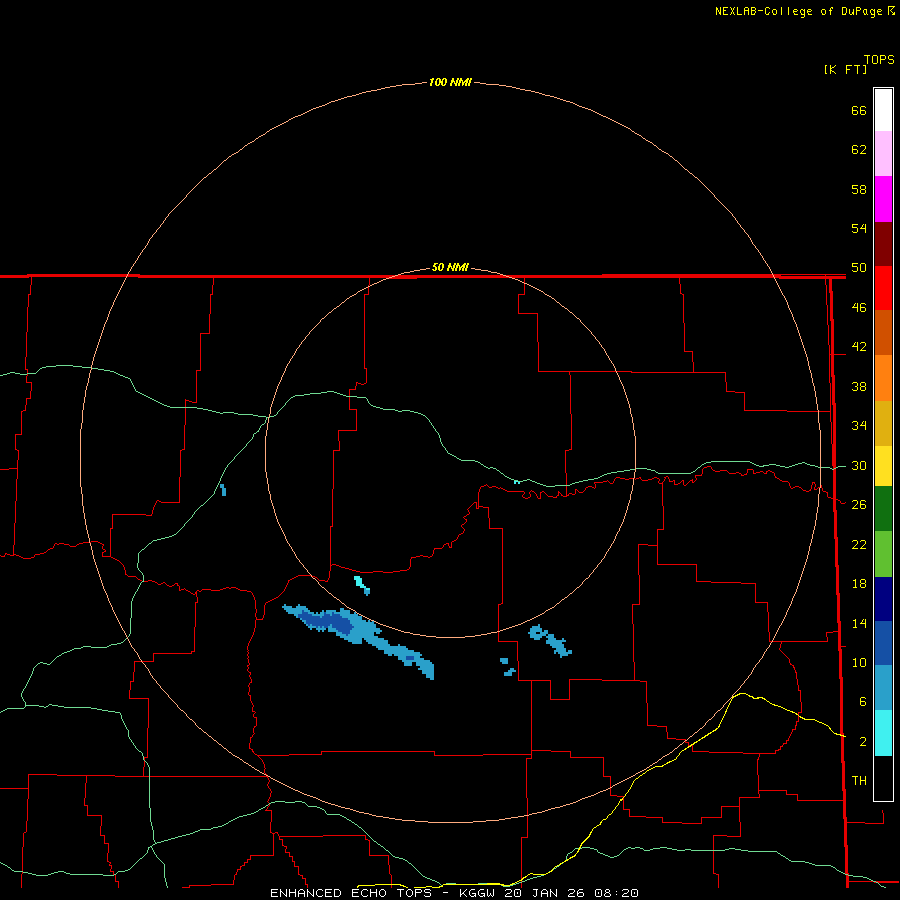Click the echo cluster southeast of the radar

[550, 641]
